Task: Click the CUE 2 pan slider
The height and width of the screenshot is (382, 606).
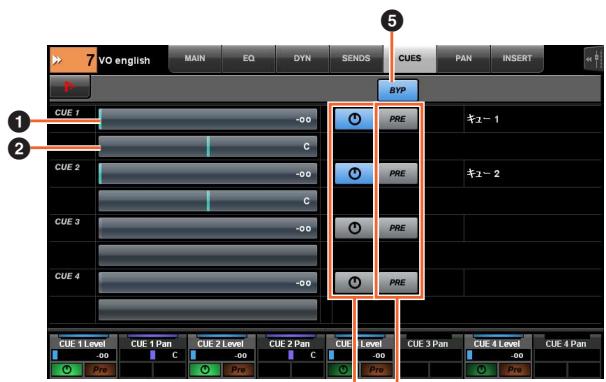Action: pos(208,201)
